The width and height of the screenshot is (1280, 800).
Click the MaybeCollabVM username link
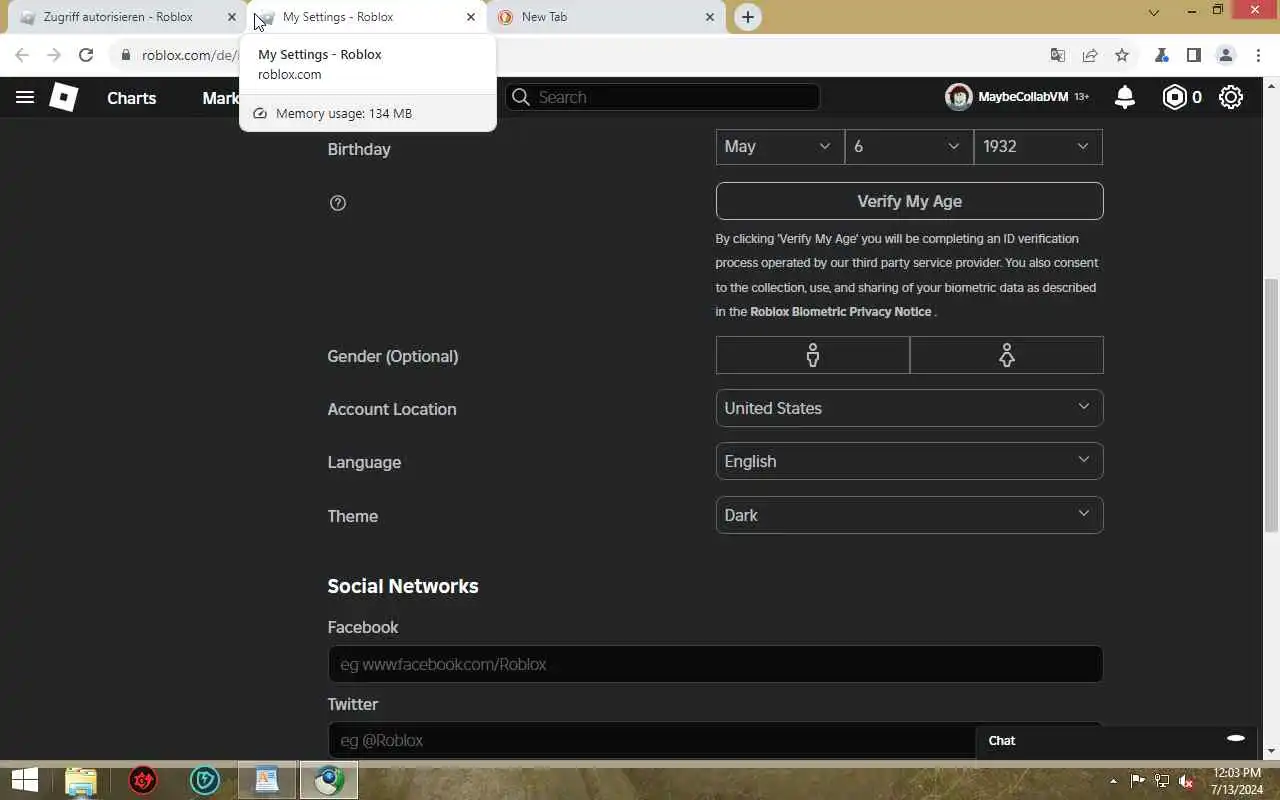click(x=1023, y=97)
